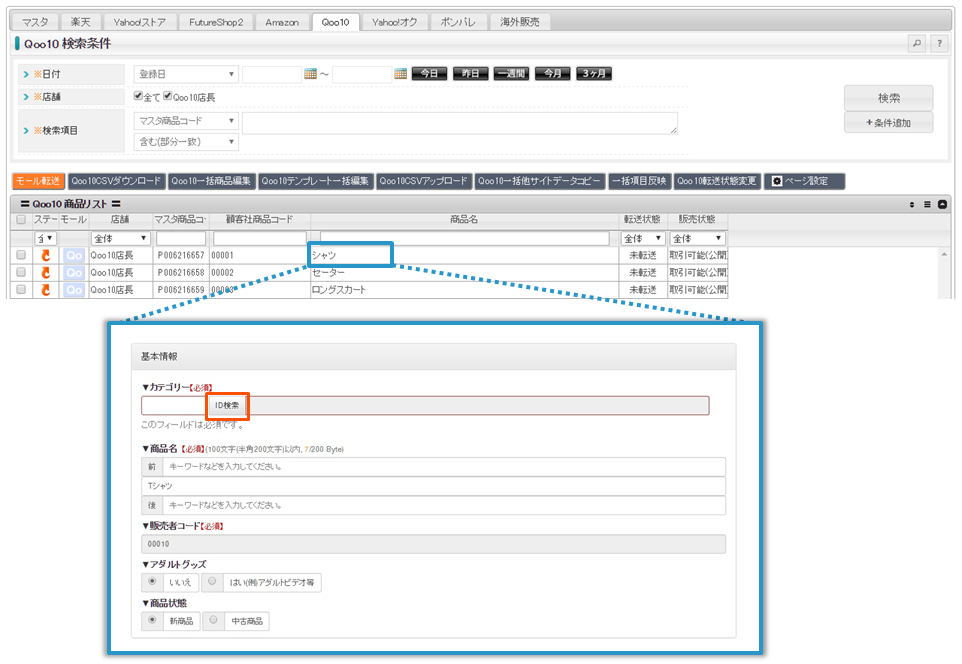Image resolution: width=962 pixels, height=664 pixels.
Task: Open the end date calendar picker icon
Action: click(x=401, y=74)
